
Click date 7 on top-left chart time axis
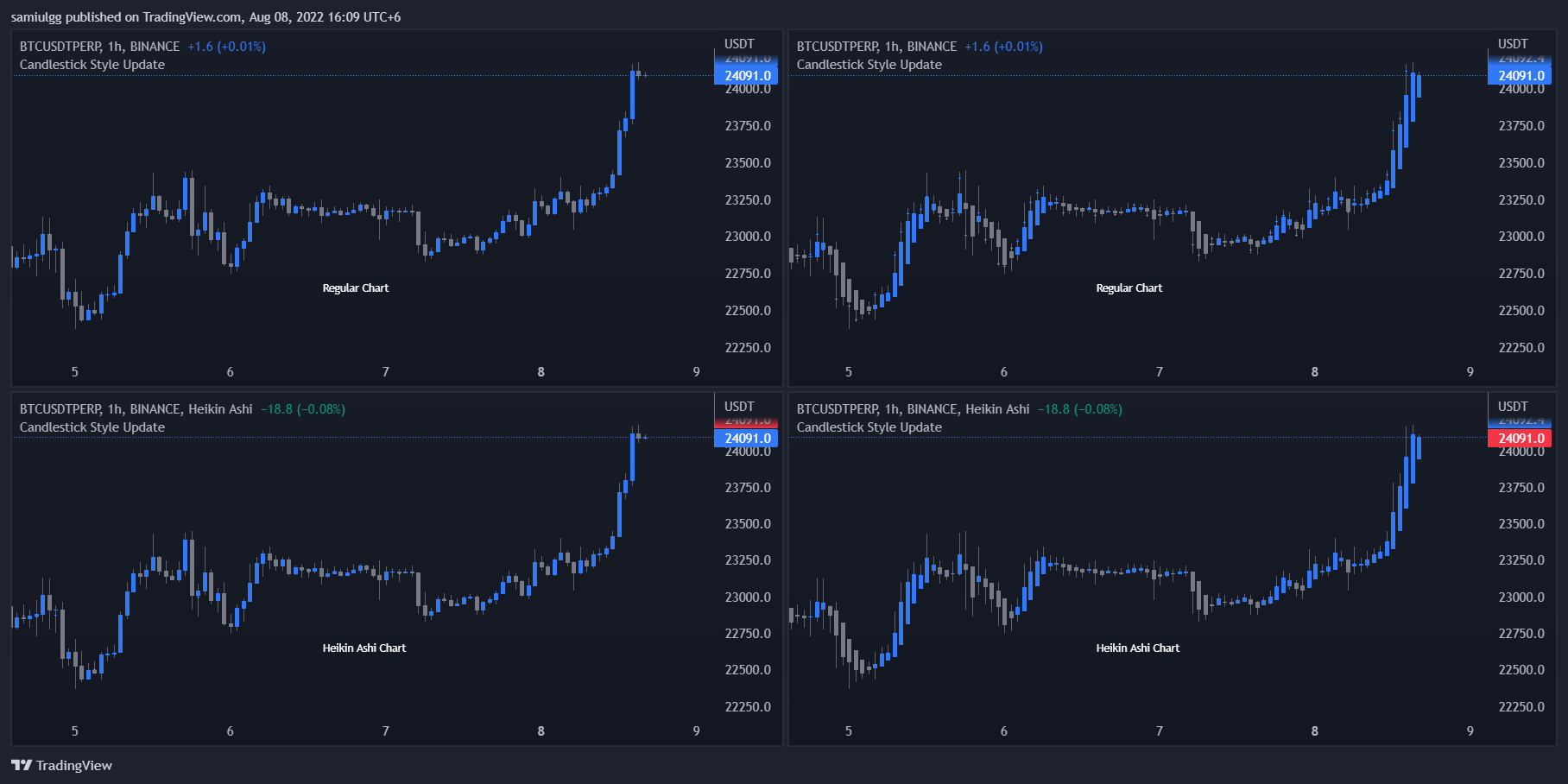pyautogui.click(x=386, y=372)
